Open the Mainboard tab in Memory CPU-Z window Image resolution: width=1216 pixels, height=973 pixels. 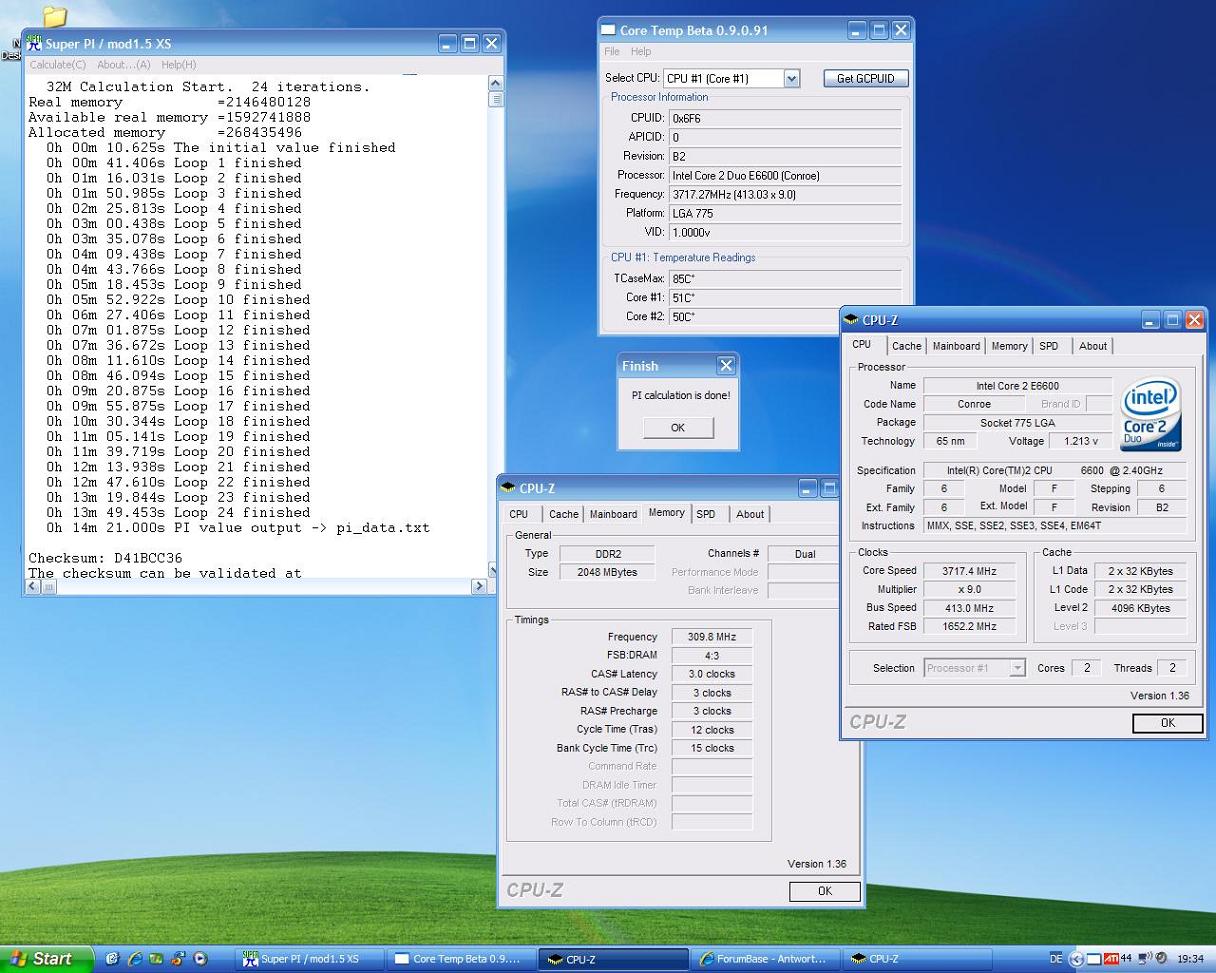pos(613,514)
